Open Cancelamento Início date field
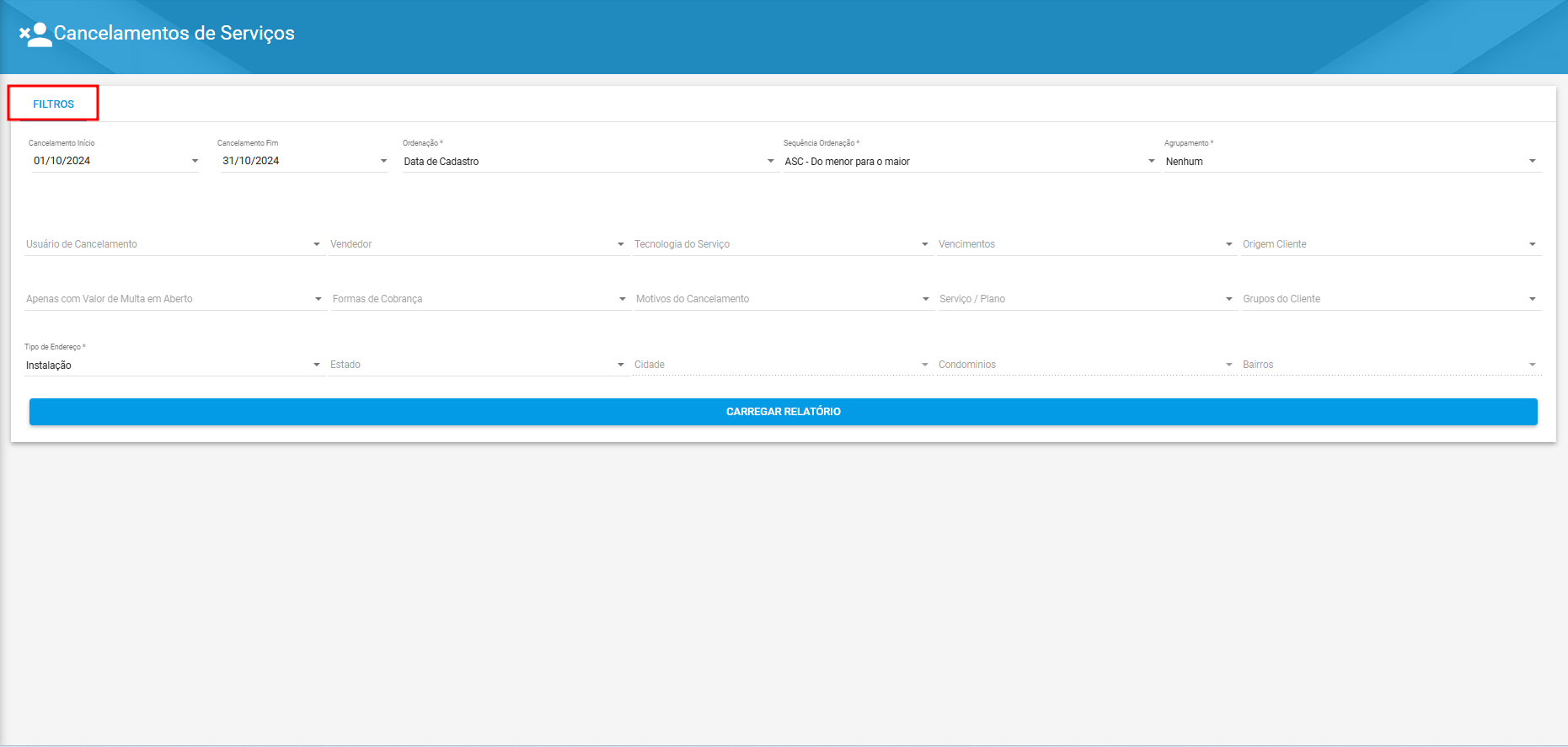Viewport: 1568px width, 747px height. pyautogui.click(x=115, y=161)
